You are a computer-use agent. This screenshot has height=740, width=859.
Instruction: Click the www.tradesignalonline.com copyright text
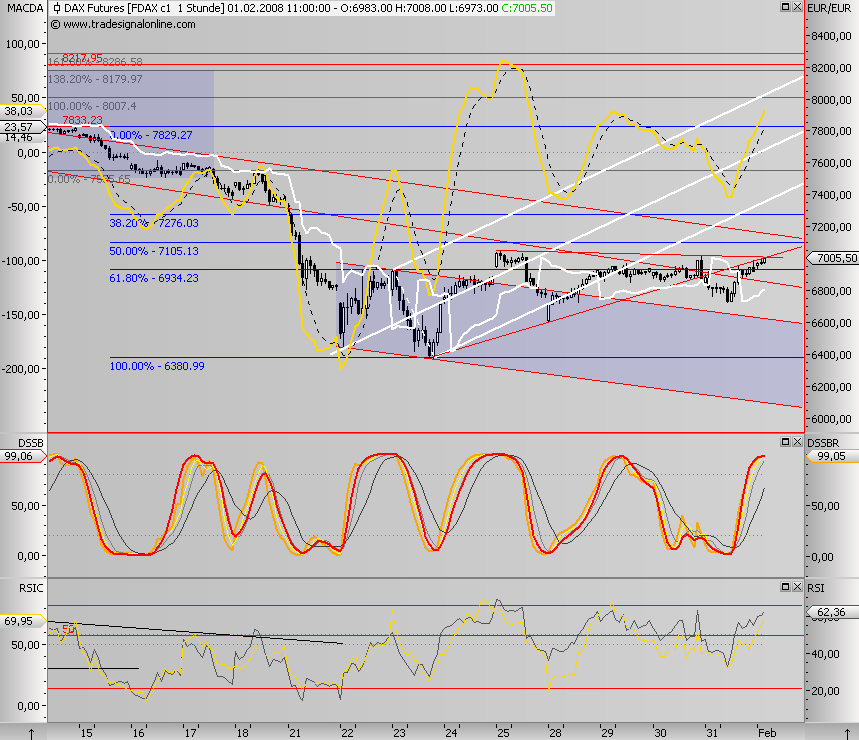123,24
